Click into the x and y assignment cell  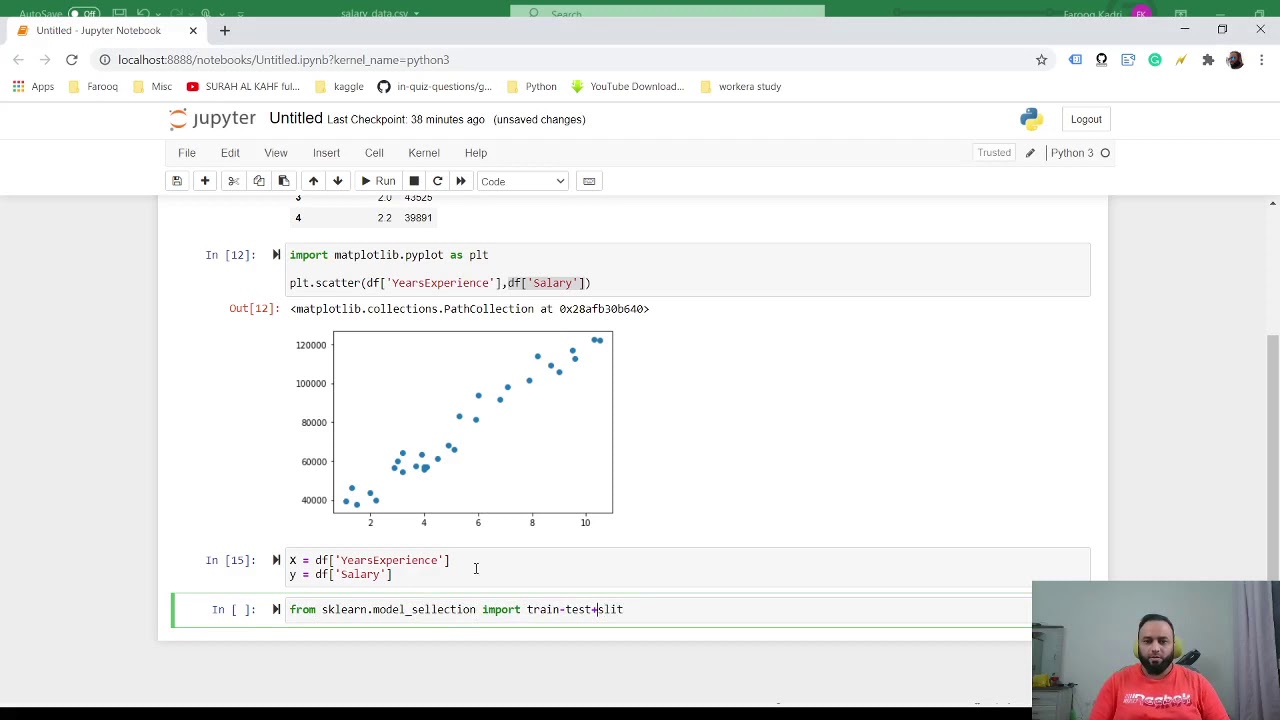click(688, 567)
